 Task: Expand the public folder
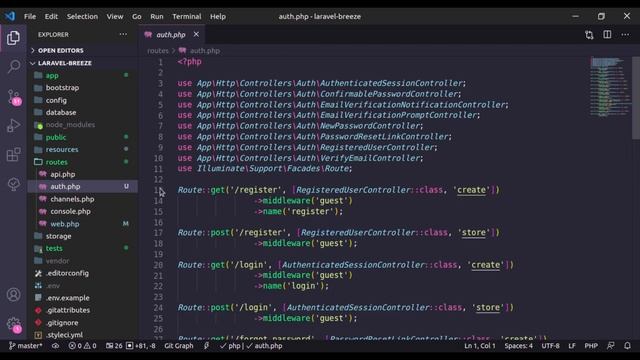click(56, 137)
